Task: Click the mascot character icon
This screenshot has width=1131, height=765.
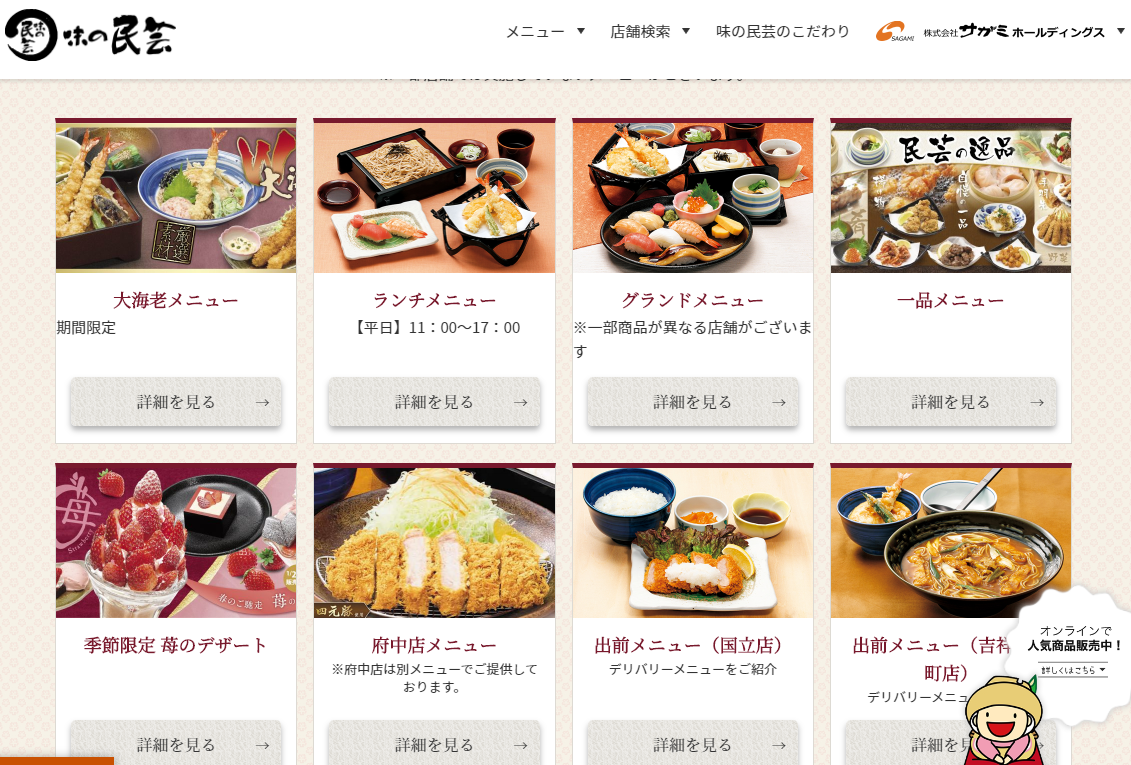Action: [x=1004, y=721]
